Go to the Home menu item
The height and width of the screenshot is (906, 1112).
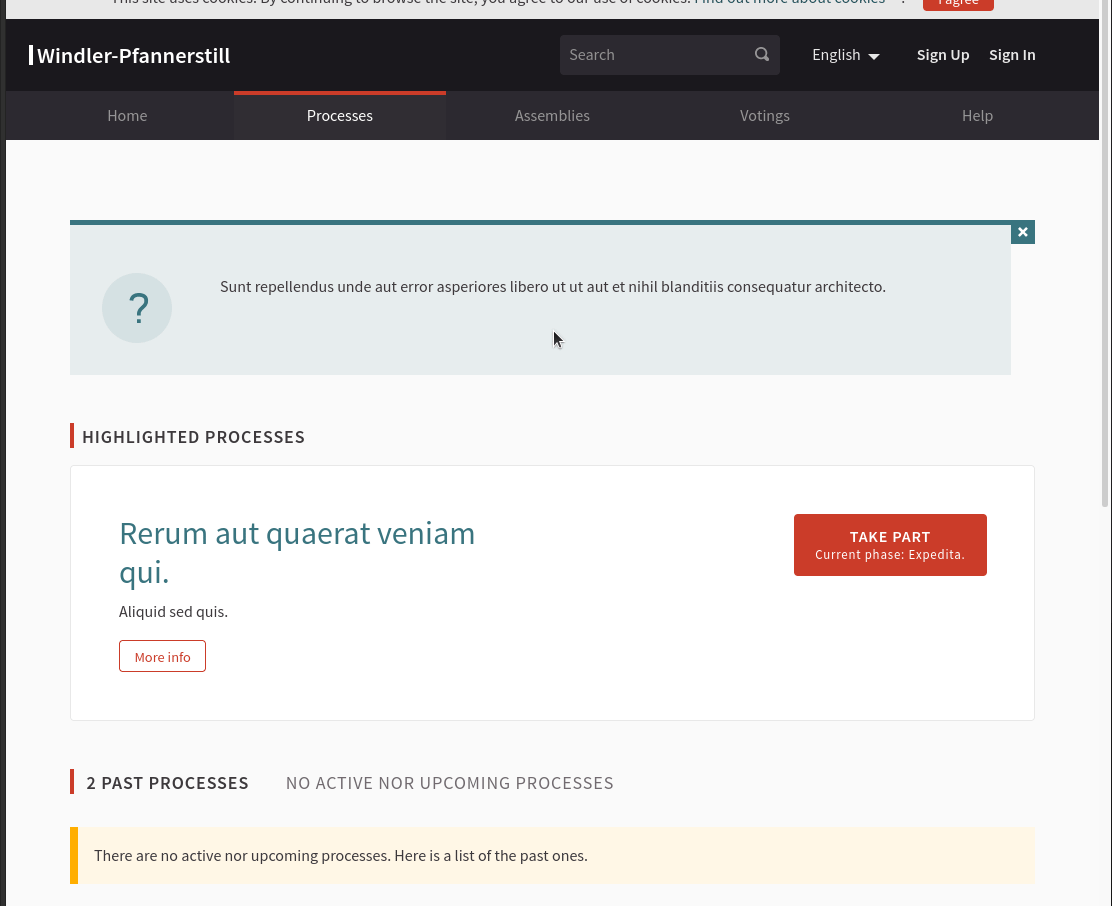click(x=127, y=116)
